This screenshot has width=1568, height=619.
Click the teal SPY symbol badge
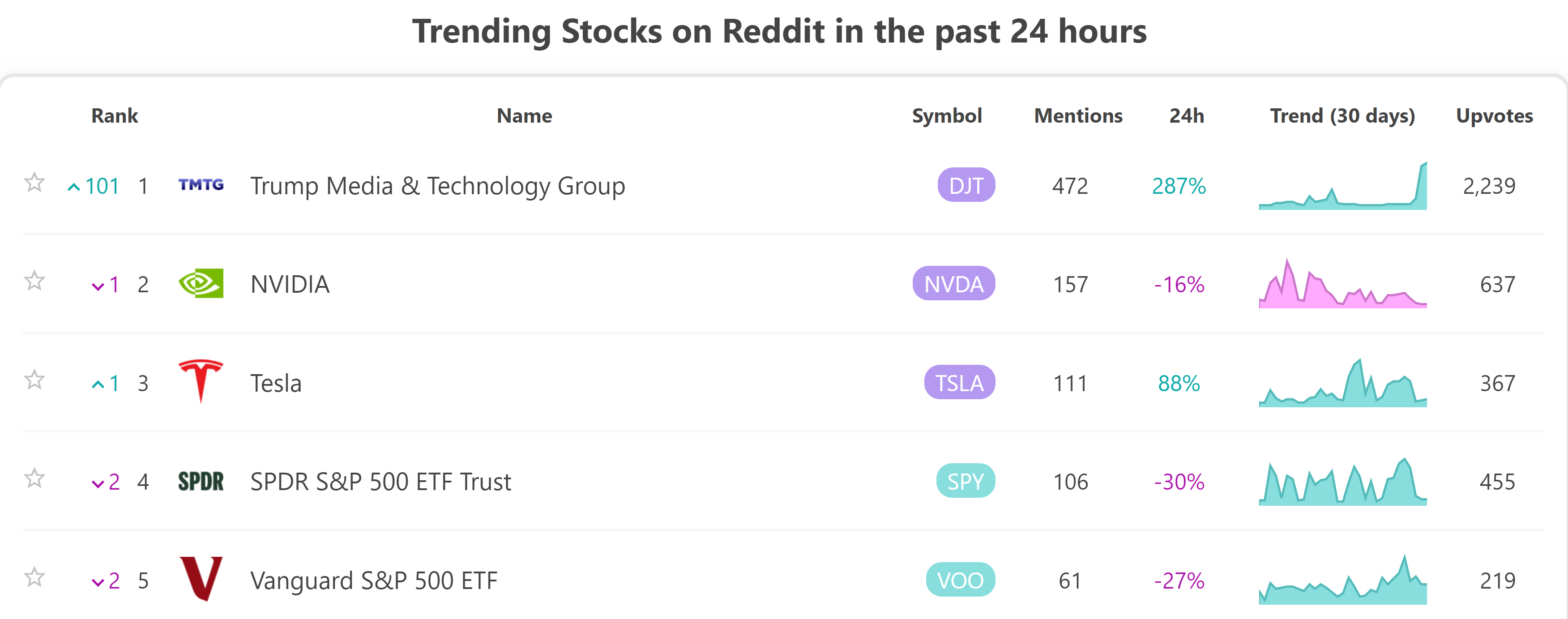tap(966, 482)
